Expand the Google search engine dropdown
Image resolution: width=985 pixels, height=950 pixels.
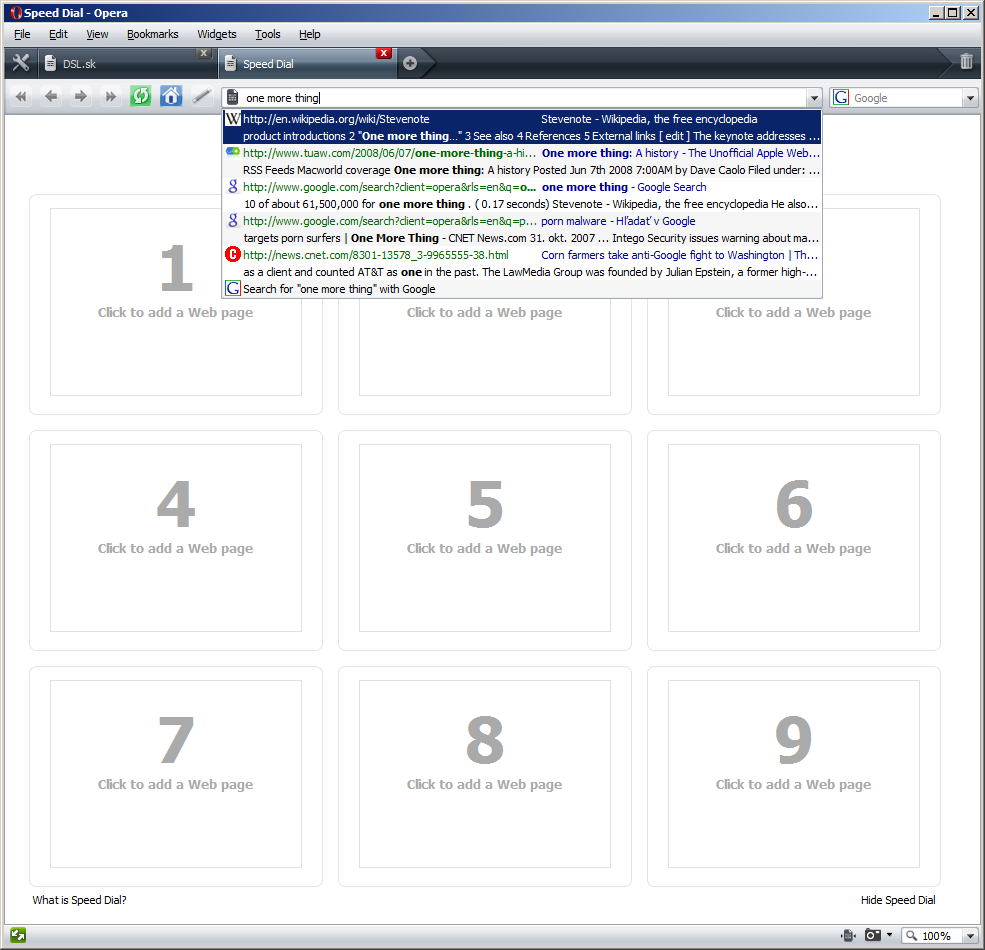pos(971,98)
